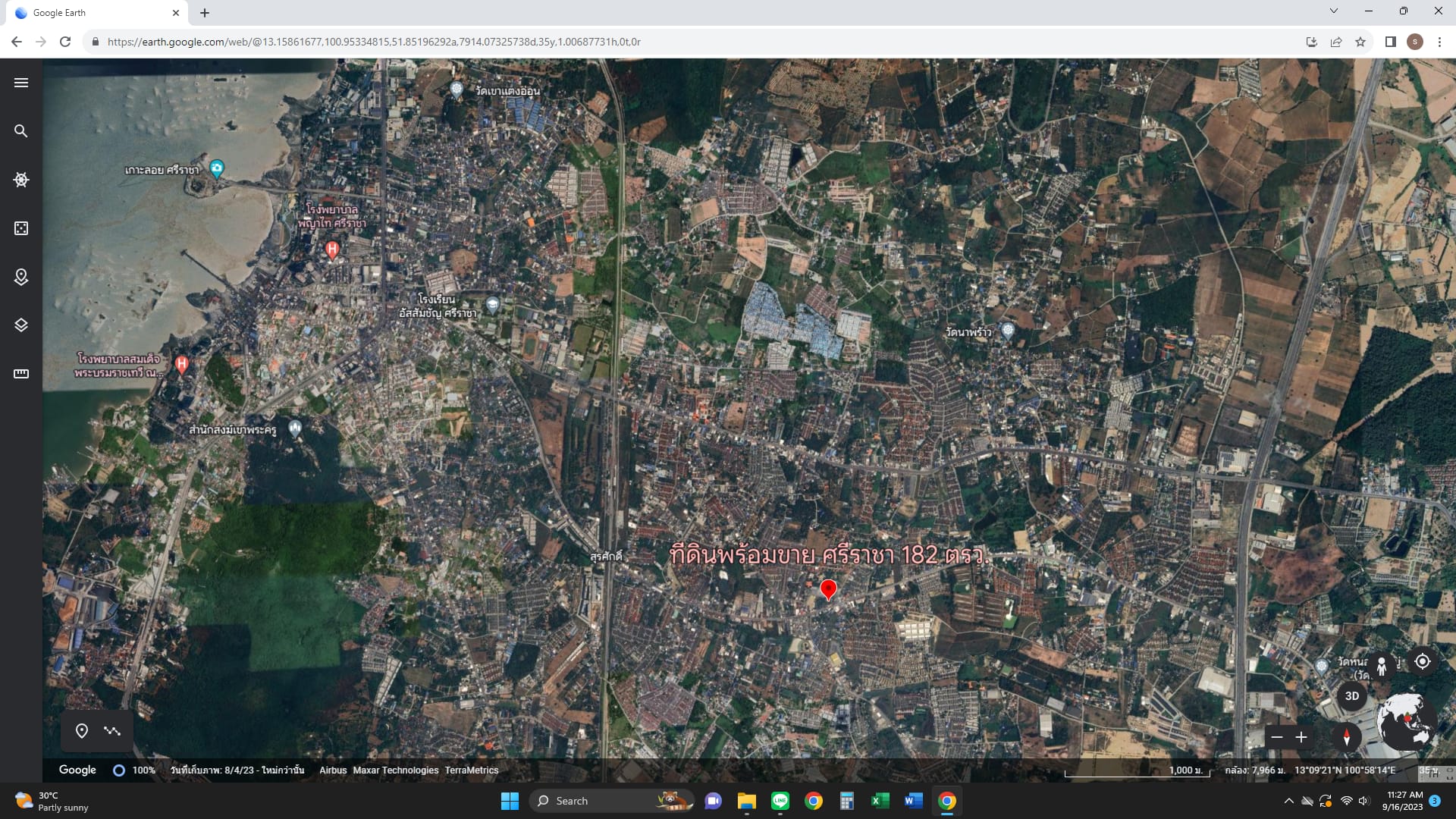Viewport: 1456px width, 819px height.
Task: Click the Maxar Technologies attribution
Action: click(395, 770)
